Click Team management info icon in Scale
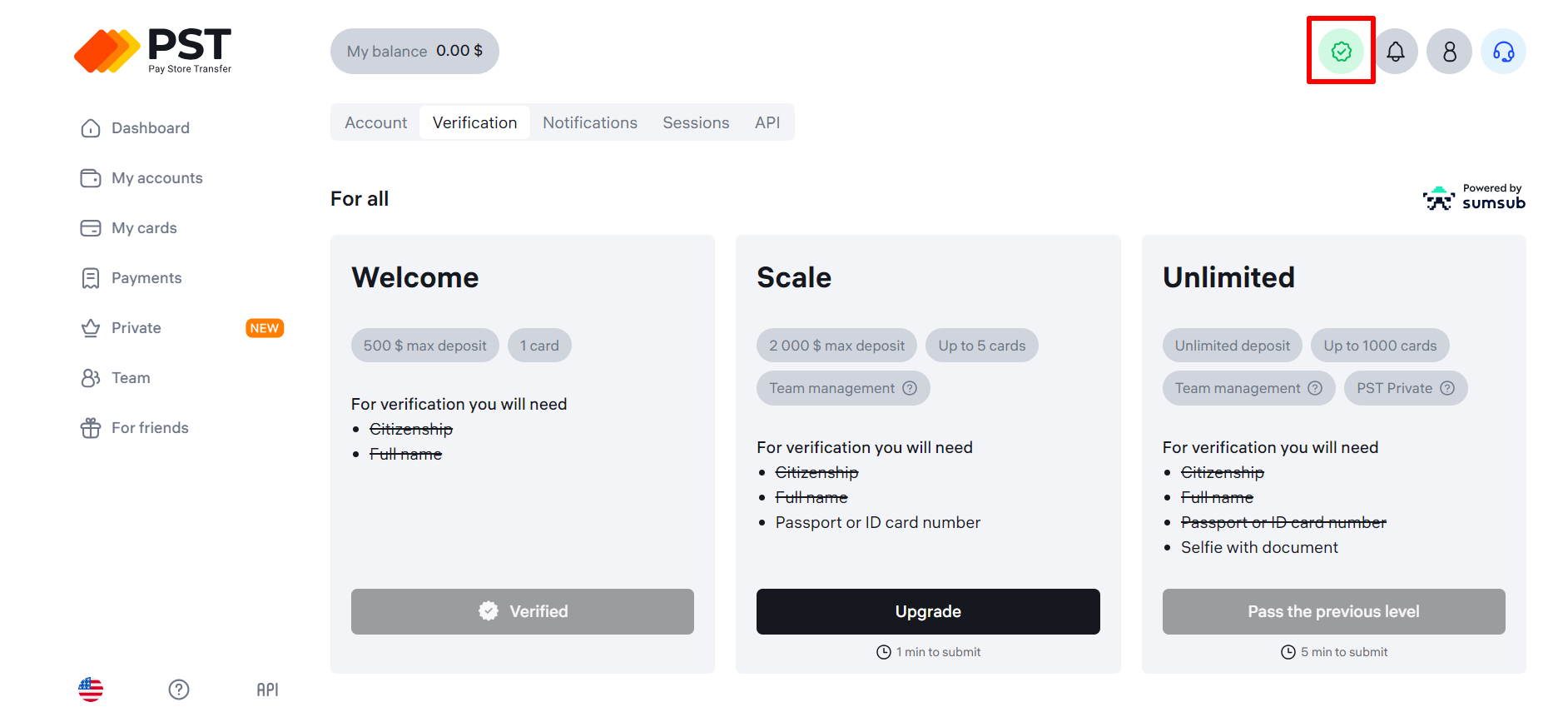The width and height of the screenshot is (1568, 717). point(910,388)
